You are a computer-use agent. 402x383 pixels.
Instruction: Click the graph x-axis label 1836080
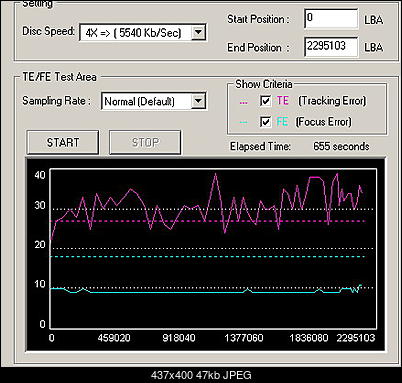pos(309,338)
